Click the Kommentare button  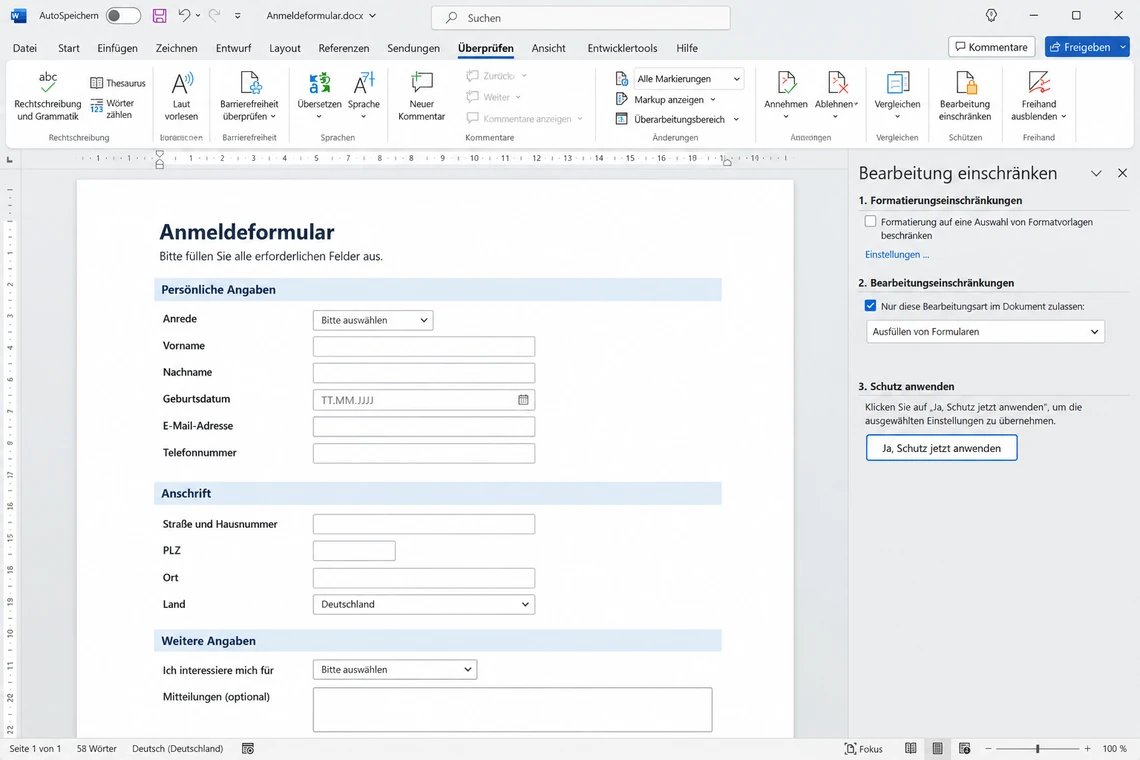[992, 47]
